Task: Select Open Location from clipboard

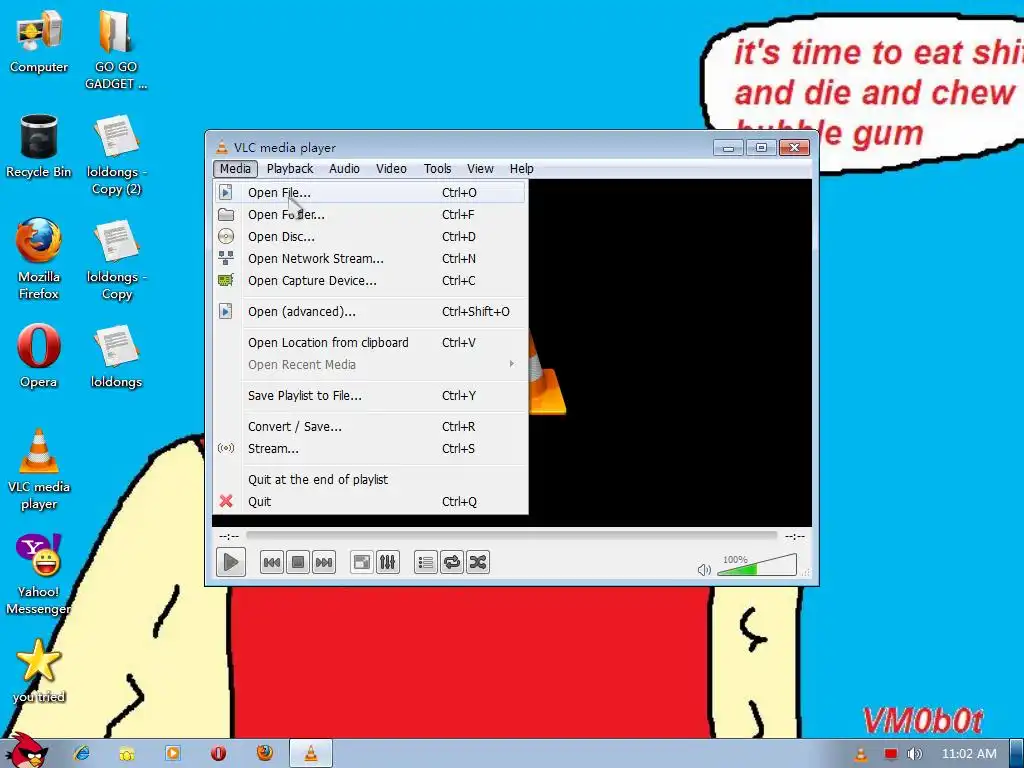Action: pyautogui.click(x=370, y=343)
